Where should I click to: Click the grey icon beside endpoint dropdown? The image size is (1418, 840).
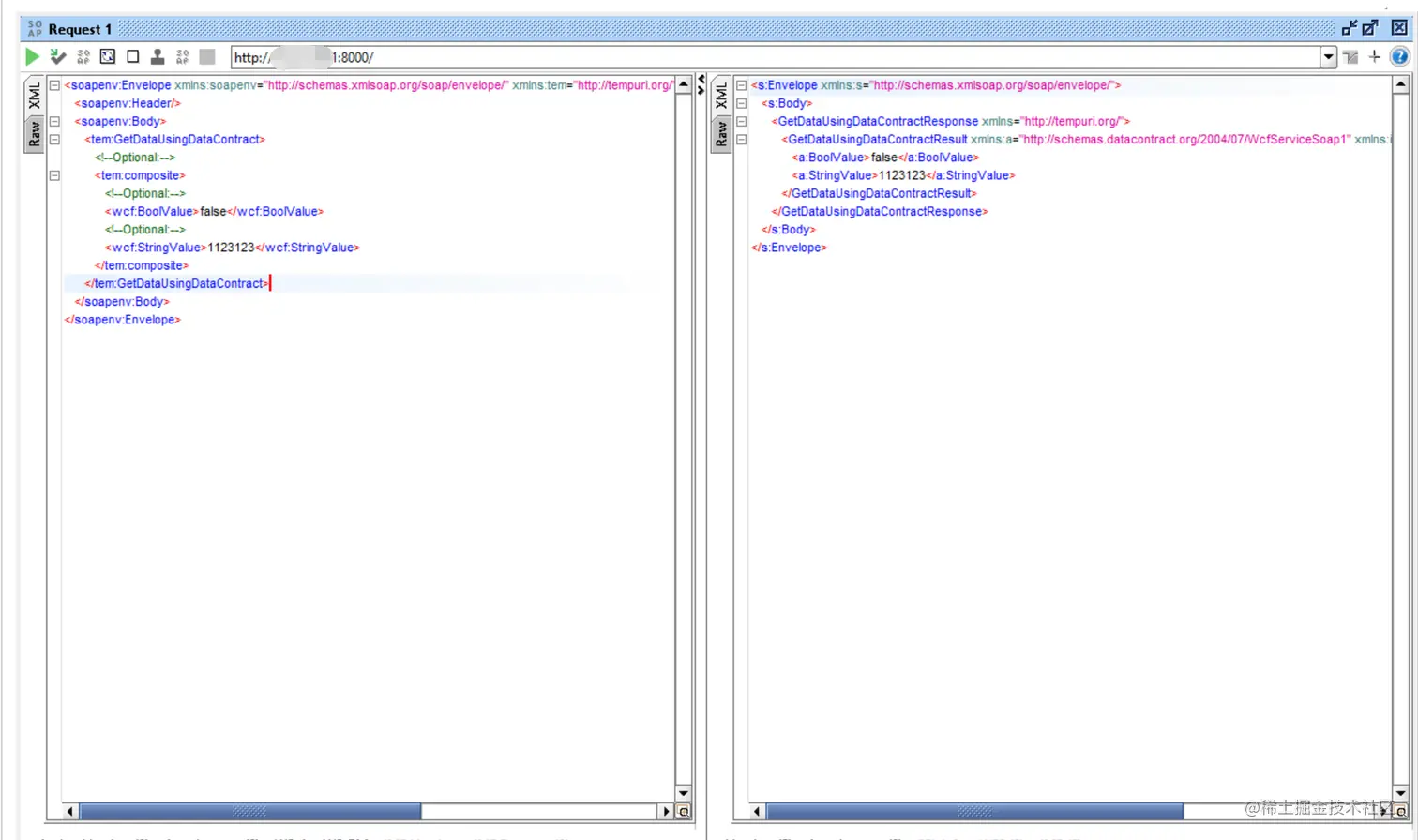(1350, 57)
